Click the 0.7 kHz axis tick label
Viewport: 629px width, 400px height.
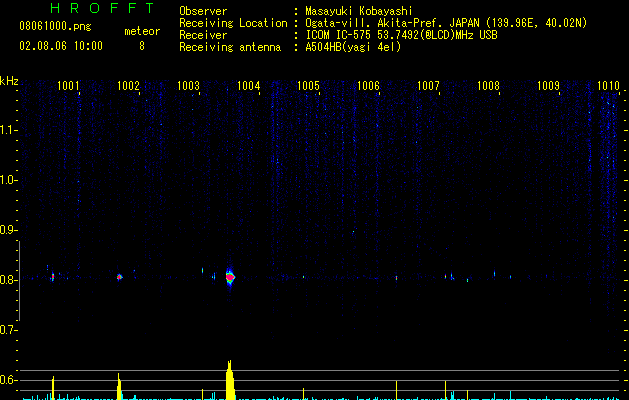8,330
